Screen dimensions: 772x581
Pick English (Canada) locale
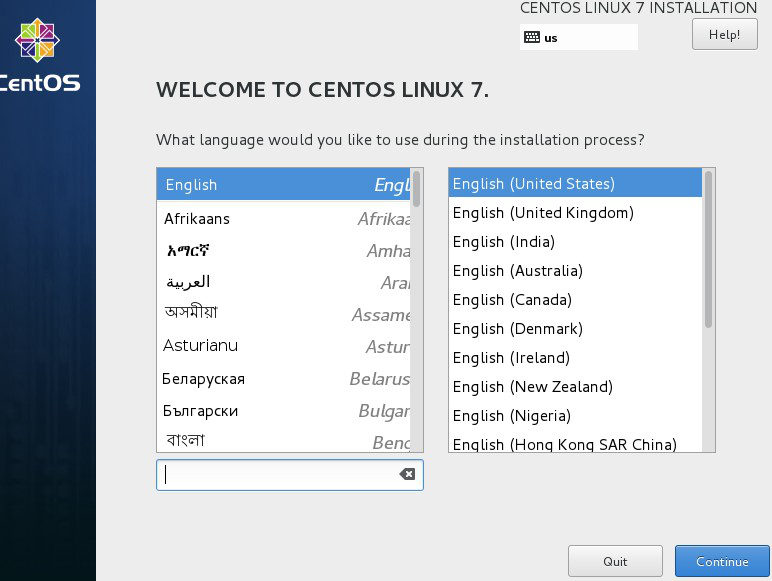(x=512, y=300)
